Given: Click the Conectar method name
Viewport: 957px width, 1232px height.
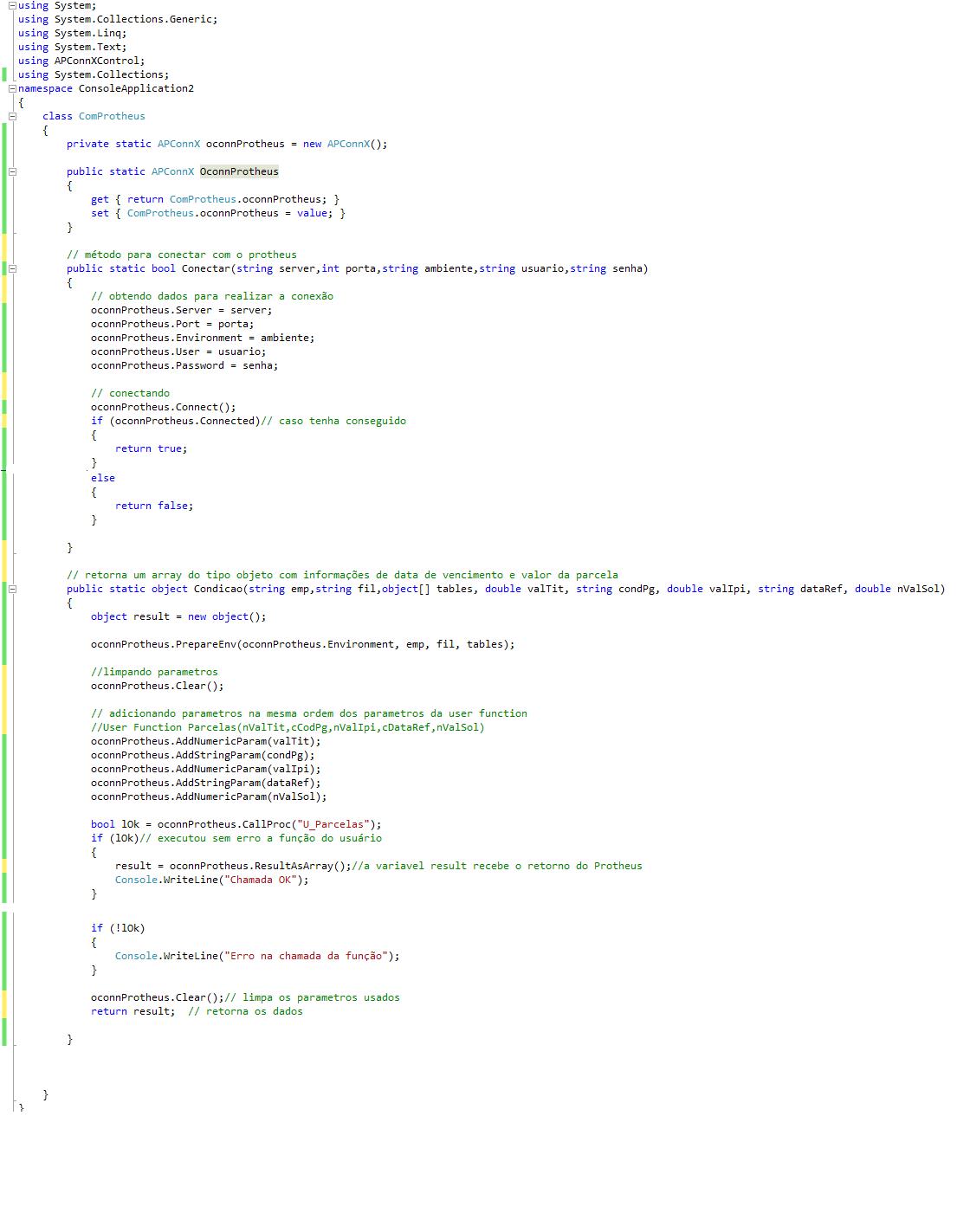Looking at the screenshot, I should [x=205, y=268].
